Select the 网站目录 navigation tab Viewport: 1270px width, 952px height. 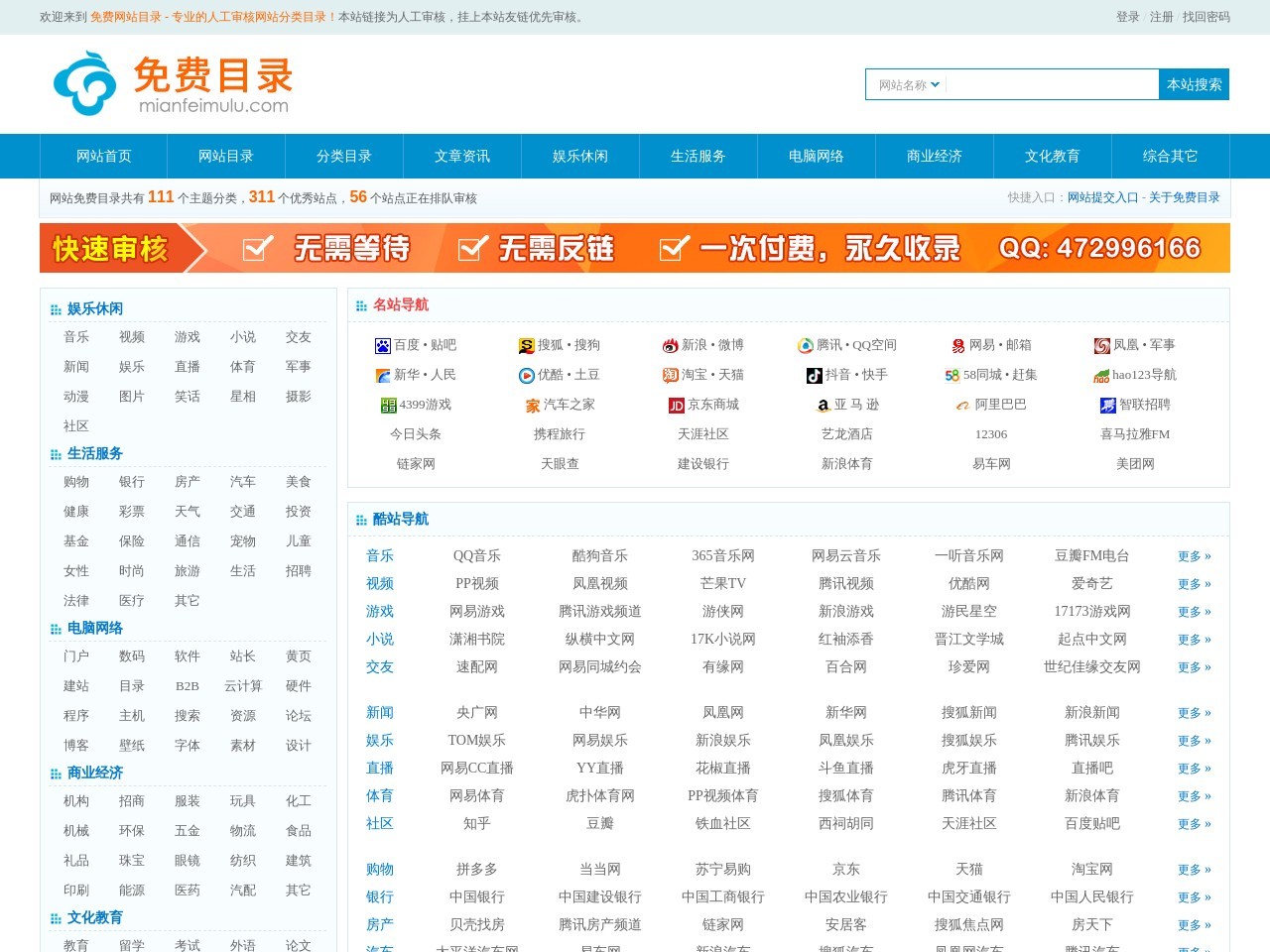226,157
